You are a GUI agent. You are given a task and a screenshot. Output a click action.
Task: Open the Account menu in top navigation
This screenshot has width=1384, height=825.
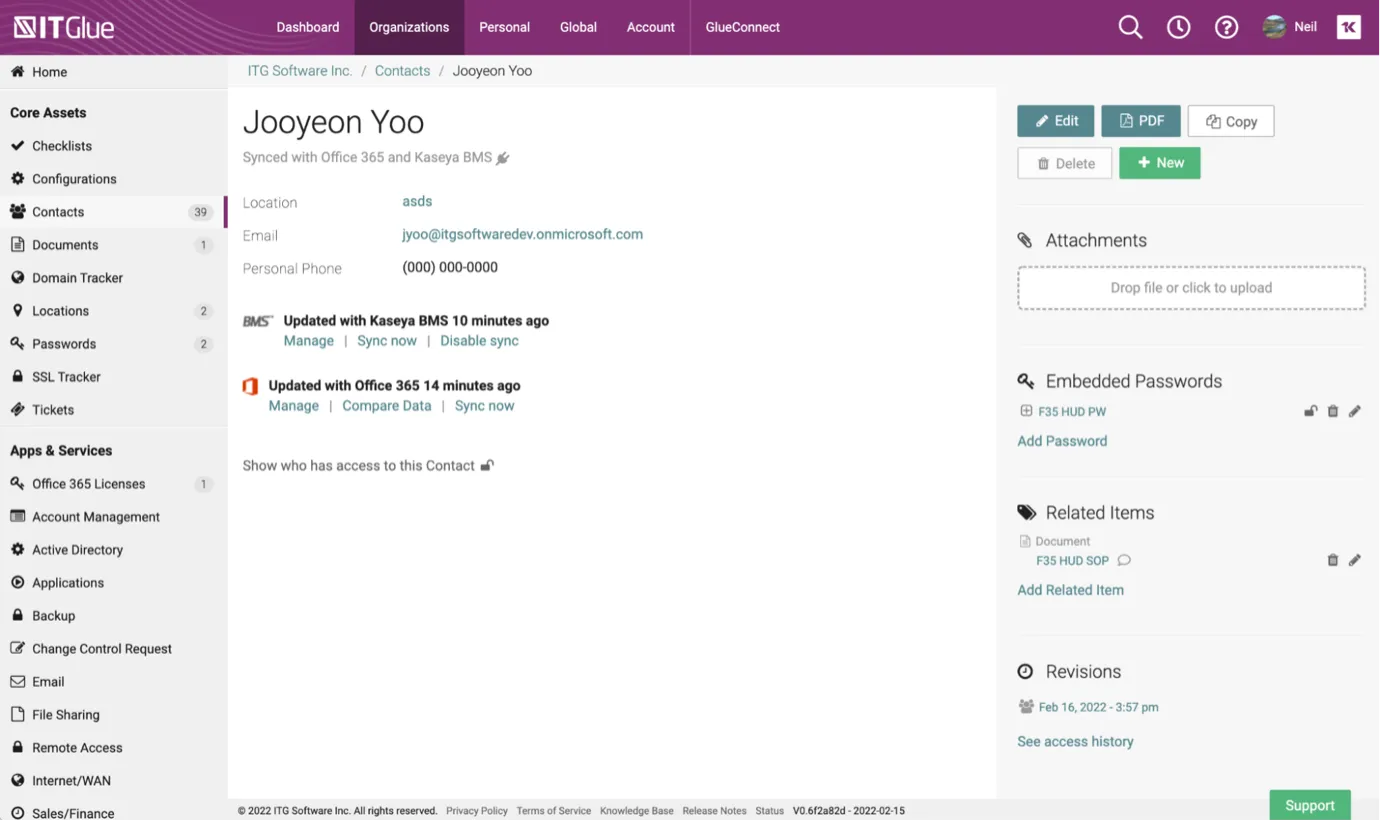[x=650, y=27]
